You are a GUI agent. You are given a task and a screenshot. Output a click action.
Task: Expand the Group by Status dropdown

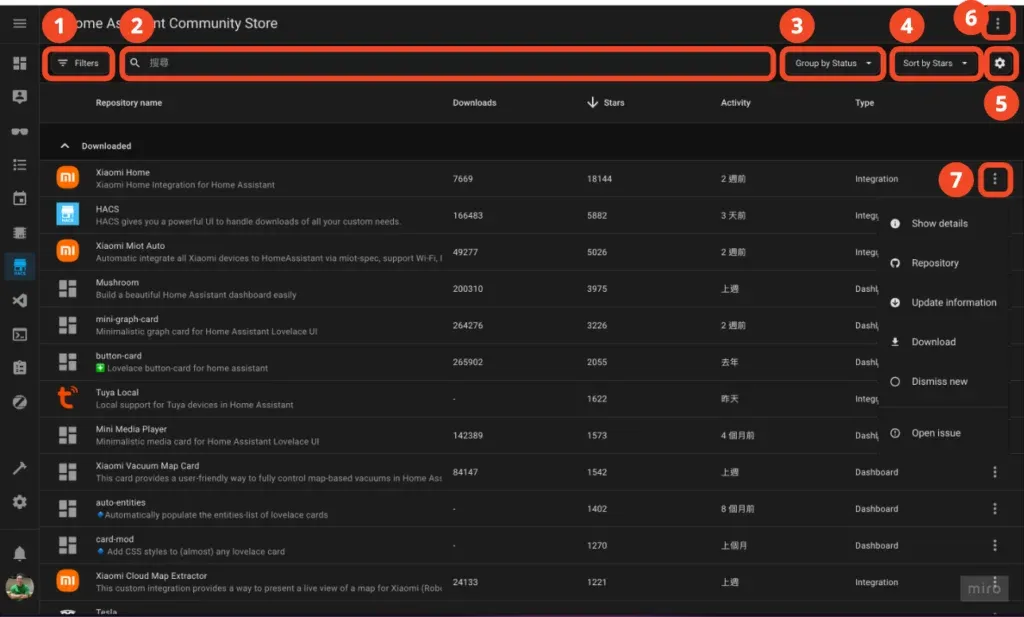pyautogui.click(x=833, y=63)
